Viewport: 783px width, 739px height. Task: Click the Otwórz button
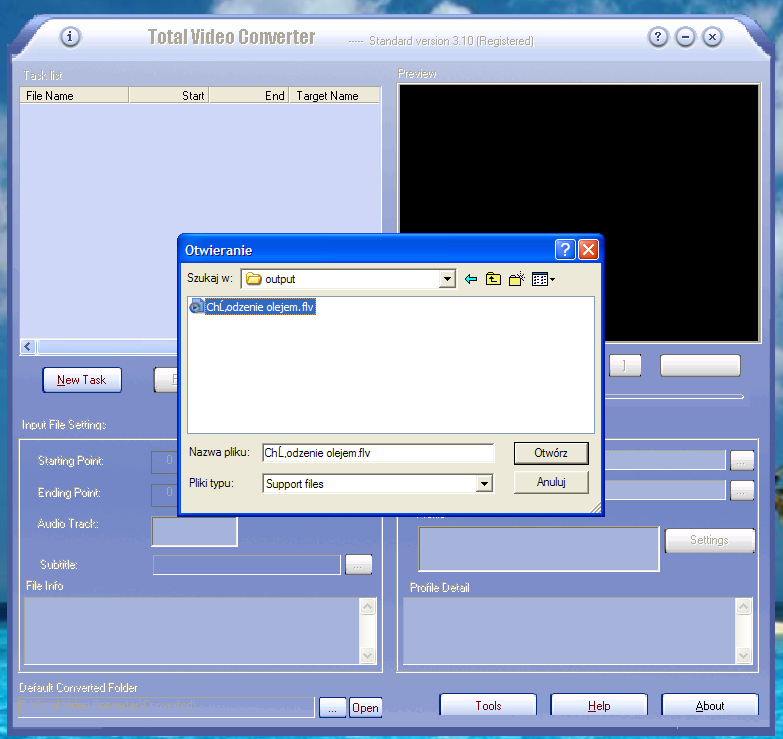551,453
